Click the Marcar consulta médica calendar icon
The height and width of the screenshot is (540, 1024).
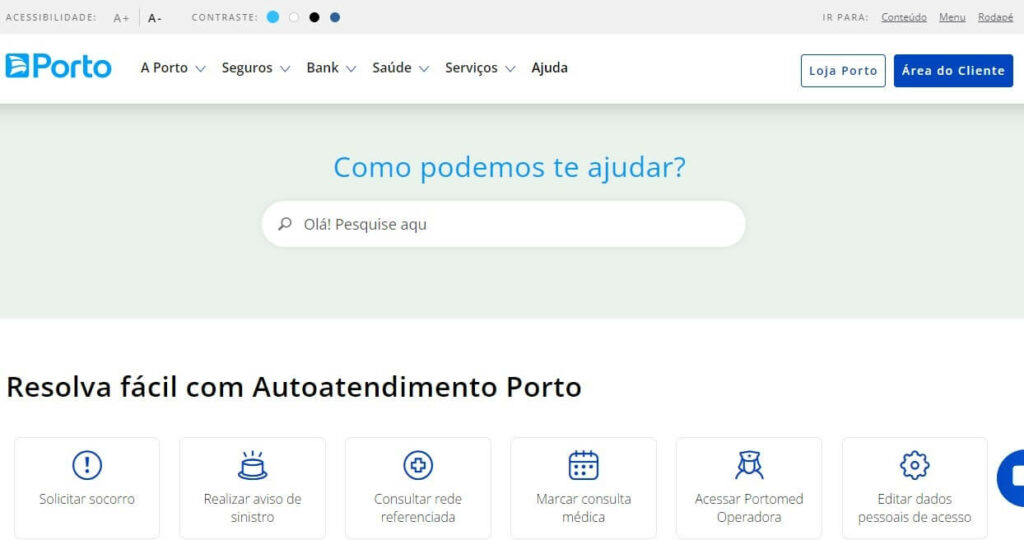point(583,465)
